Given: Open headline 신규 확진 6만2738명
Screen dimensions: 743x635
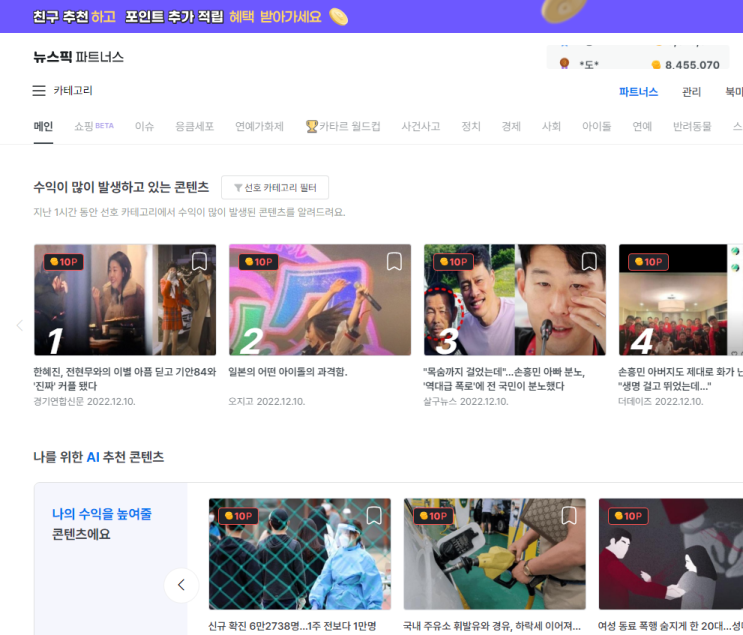Looking at the screenshot, I should coord(292,626).
